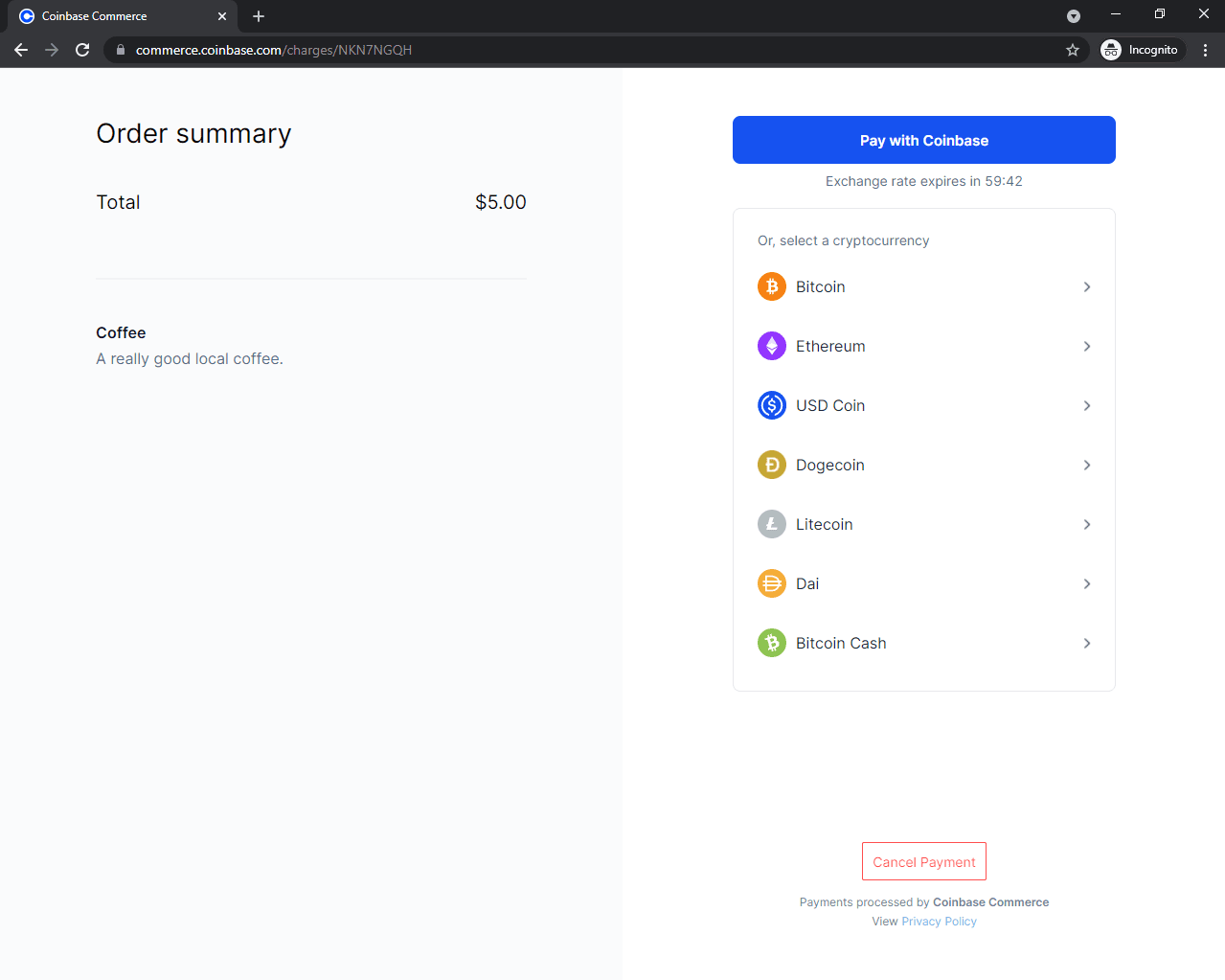Screen dimensions: 1225x980
Task: Open the Chrome three-dot menu
Action: (1205, 49)
